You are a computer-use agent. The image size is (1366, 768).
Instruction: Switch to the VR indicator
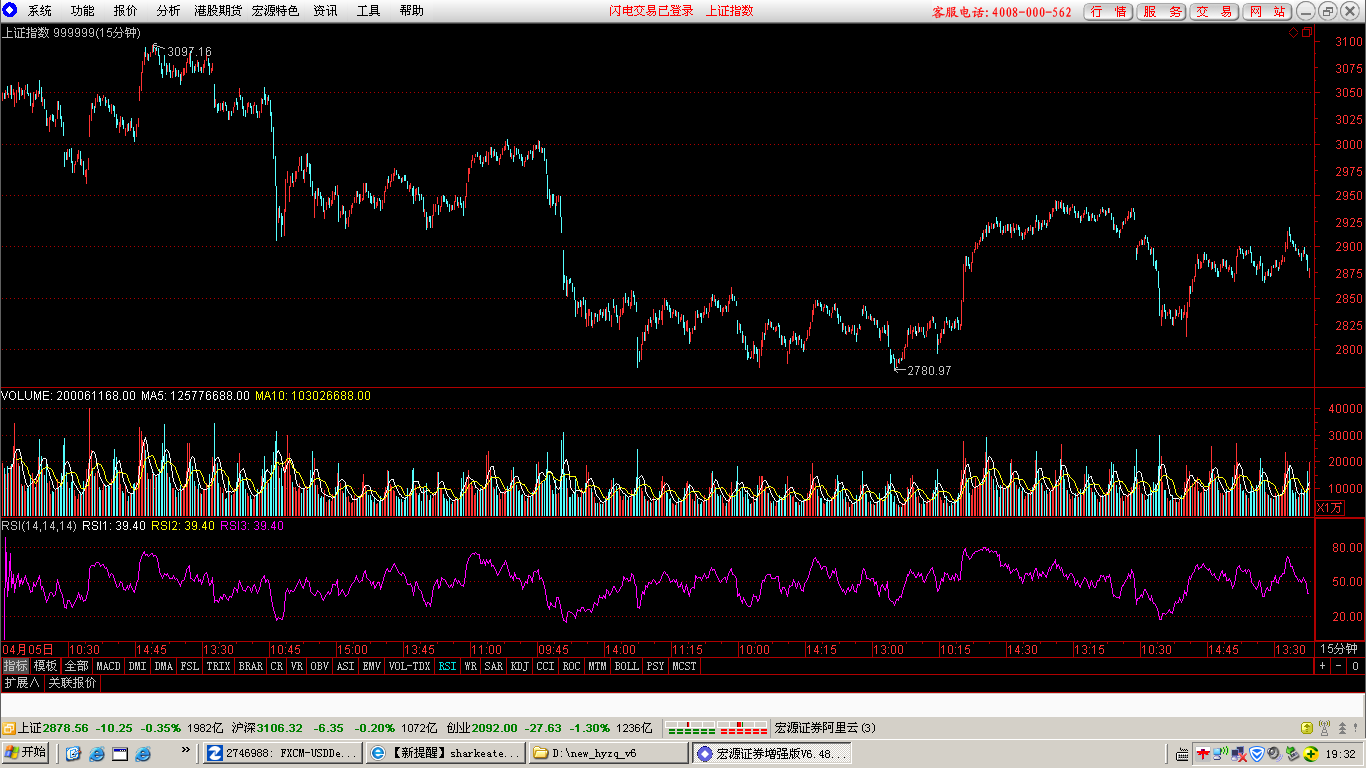[297, 666]
